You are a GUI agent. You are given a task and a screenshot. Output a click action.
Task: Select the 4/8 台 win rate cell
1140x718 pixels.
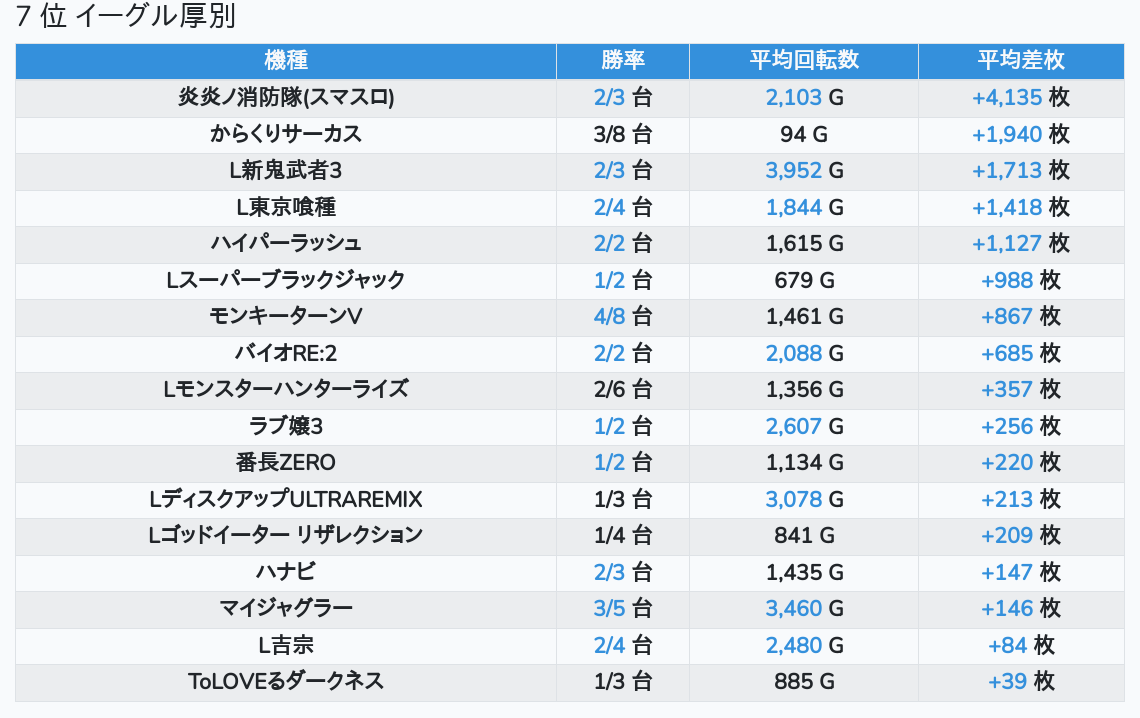pos(622,316)
